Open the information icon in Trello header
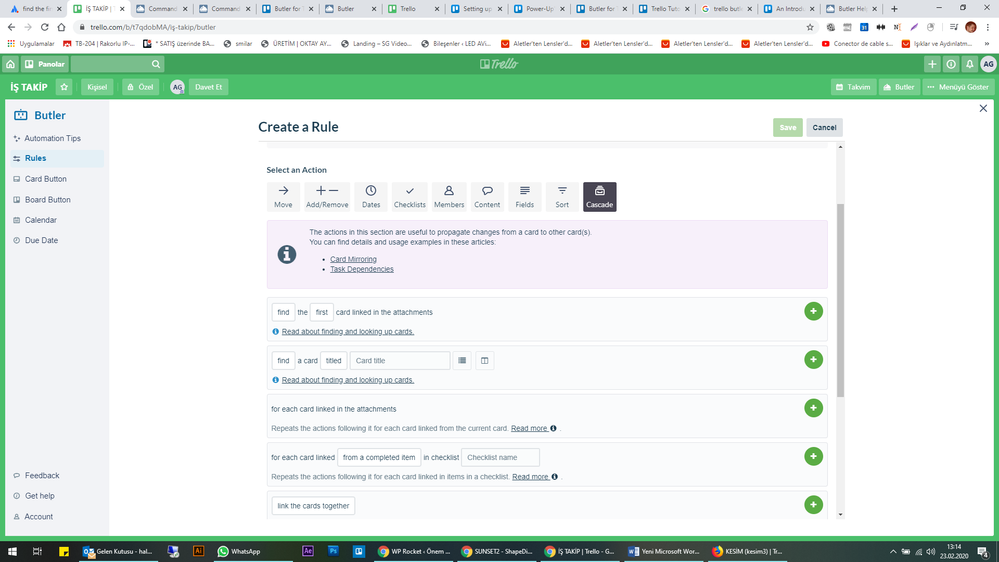 pyautogui.click(x=951, y=64)
